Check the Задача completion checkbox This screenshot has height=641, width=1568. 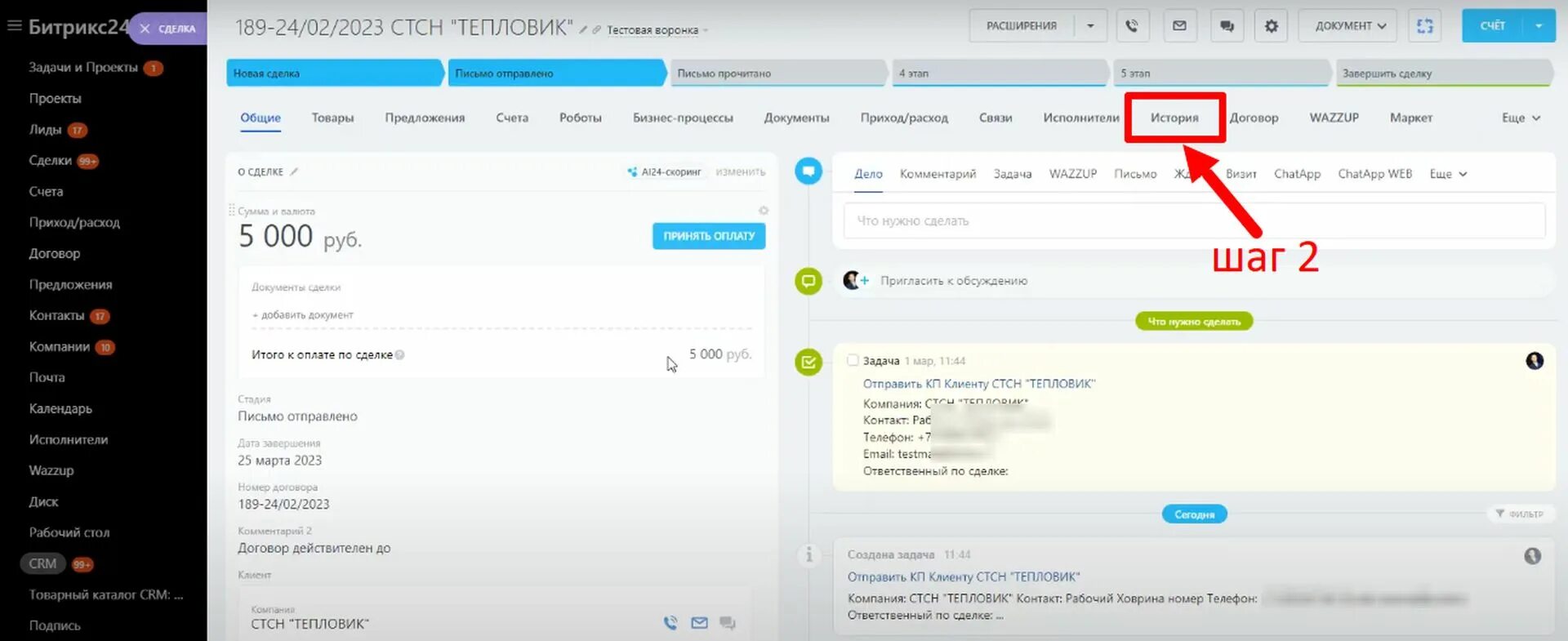pos(853,360)
